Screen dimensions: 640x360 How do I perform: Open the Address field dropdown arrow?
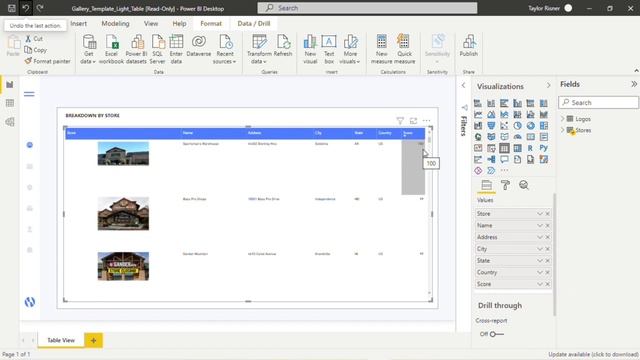click(540, 237)
